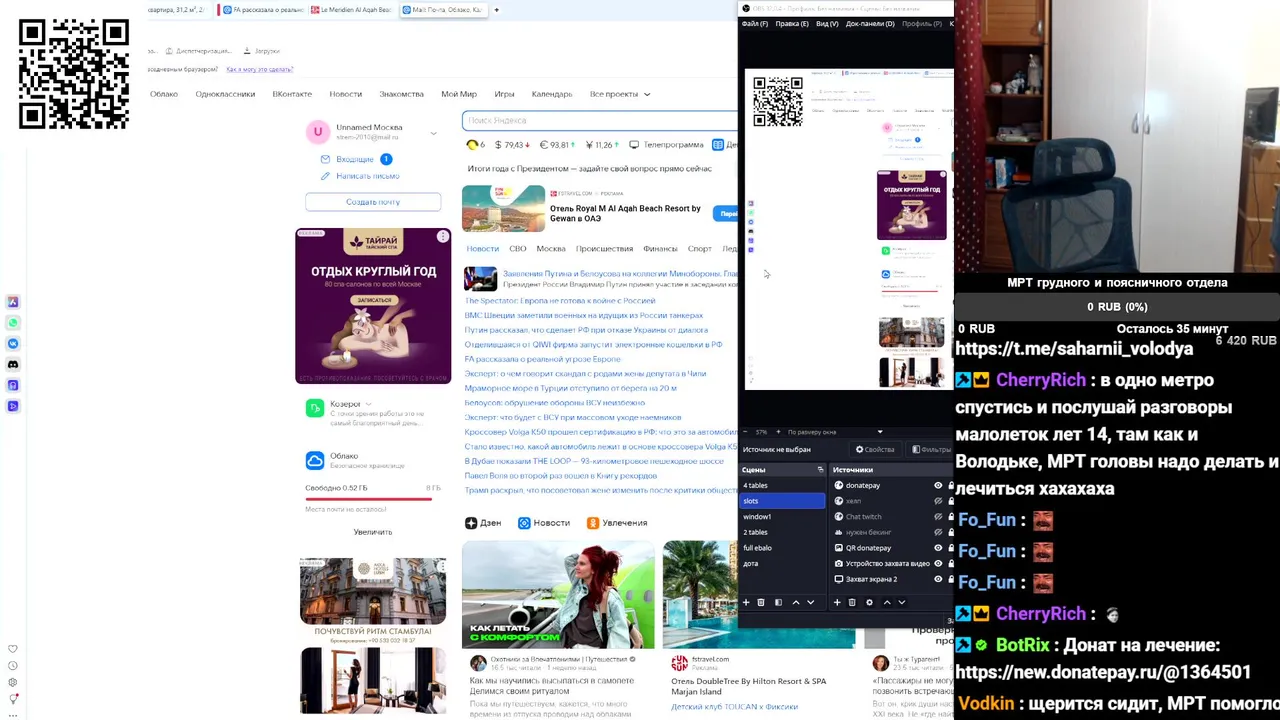
Task: Click the cloud storage usage progress bar
Action: pos(373,498)
